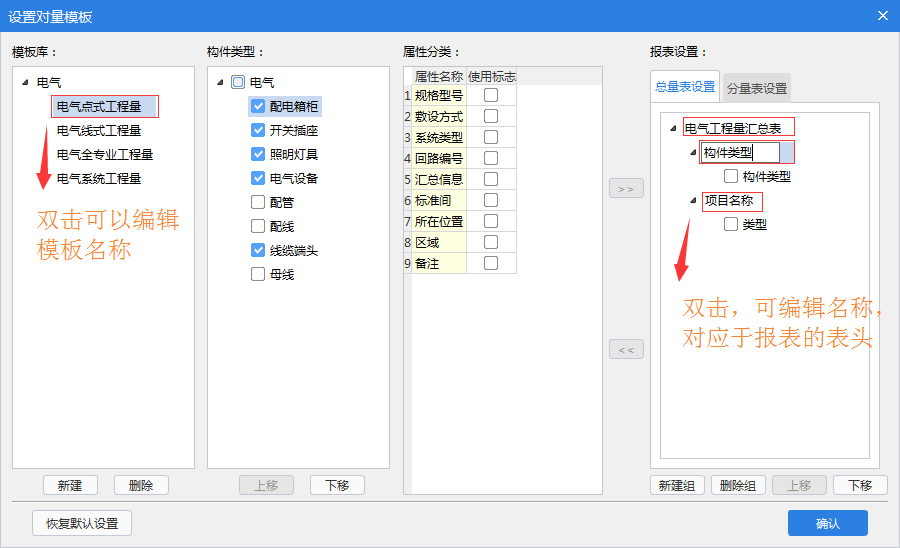Select the 电气线式工程量 template
This screenshot has height=548, width=900.
click(99, 130)
